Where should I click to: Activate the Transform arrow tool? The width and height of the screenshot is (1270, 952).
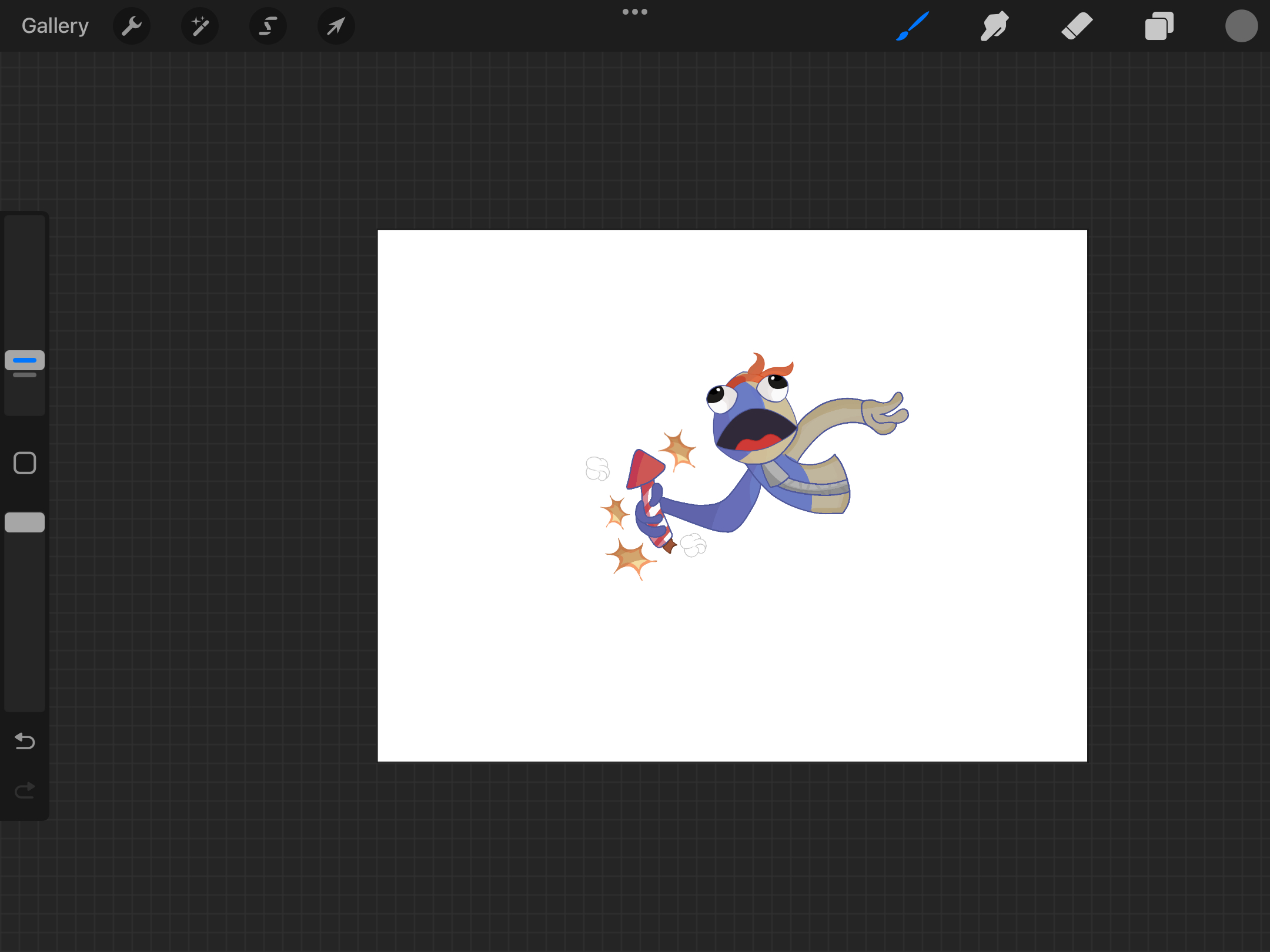[336, 26]
